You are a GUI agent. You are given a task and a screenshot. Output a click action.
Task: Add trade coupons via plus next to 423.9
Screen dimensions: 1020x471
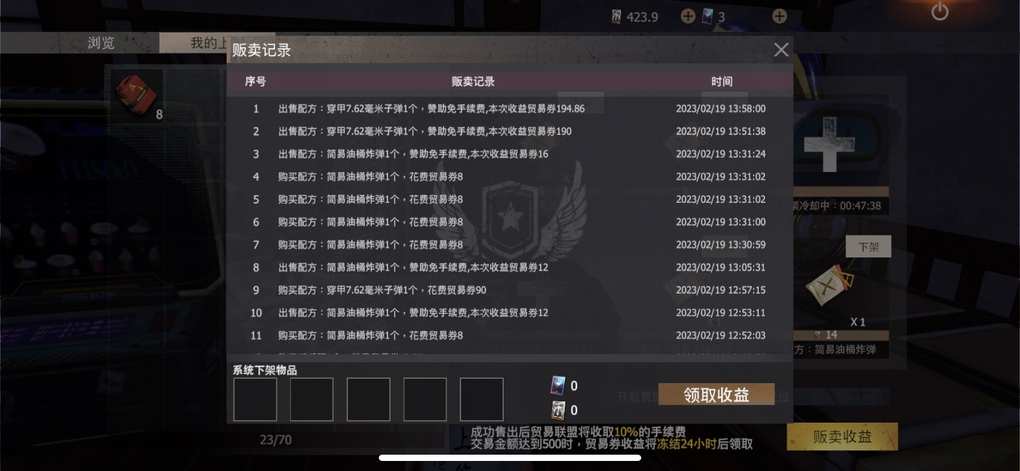[x=688, y=16]
